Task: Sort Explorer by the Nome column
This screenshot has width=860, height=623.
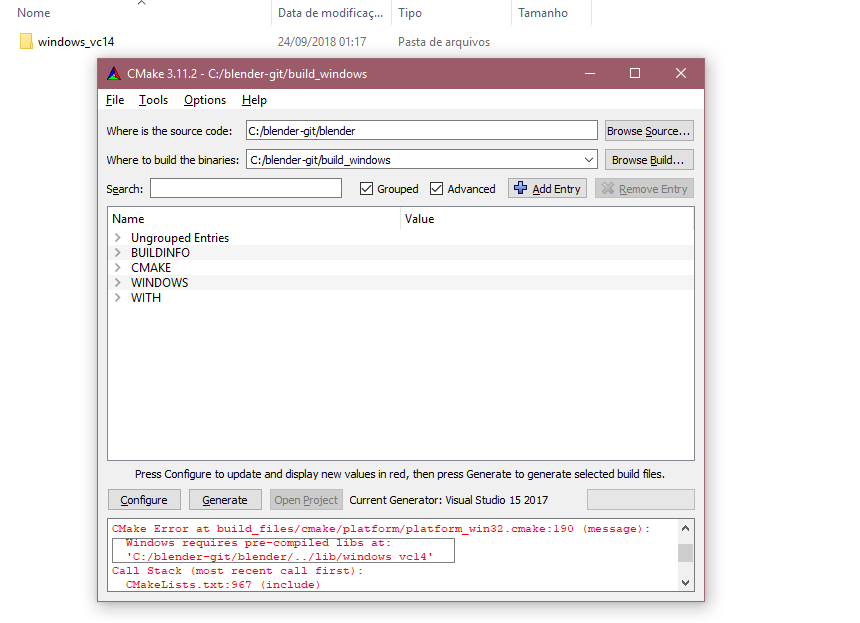Action: coord(34,13)
